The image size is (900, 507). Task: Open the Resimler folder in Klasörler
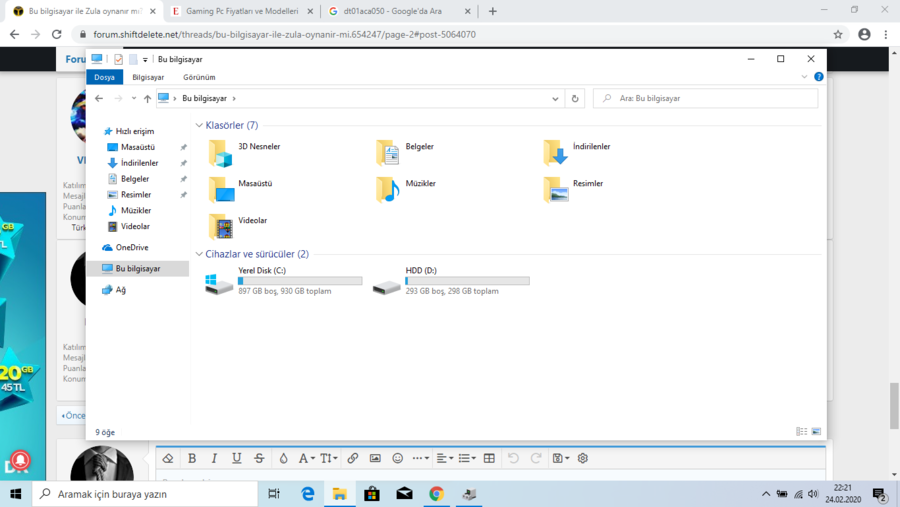(573, 189)
